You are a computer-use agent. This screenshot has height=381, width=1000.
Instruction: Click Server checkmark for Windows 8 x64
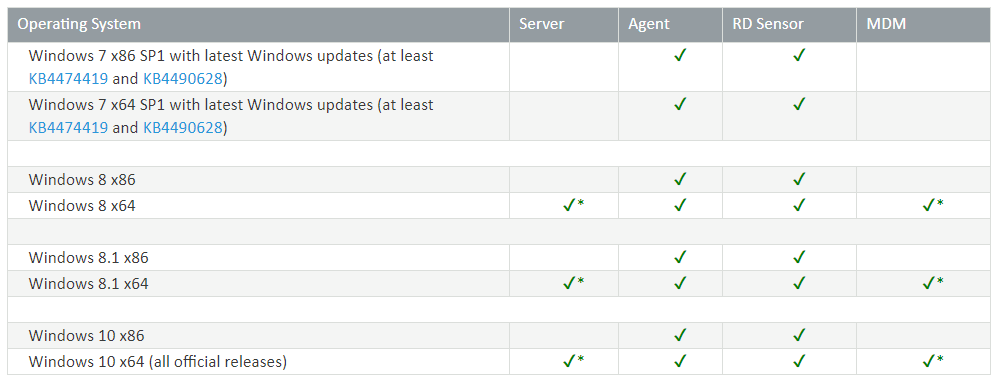coord(570,205)
